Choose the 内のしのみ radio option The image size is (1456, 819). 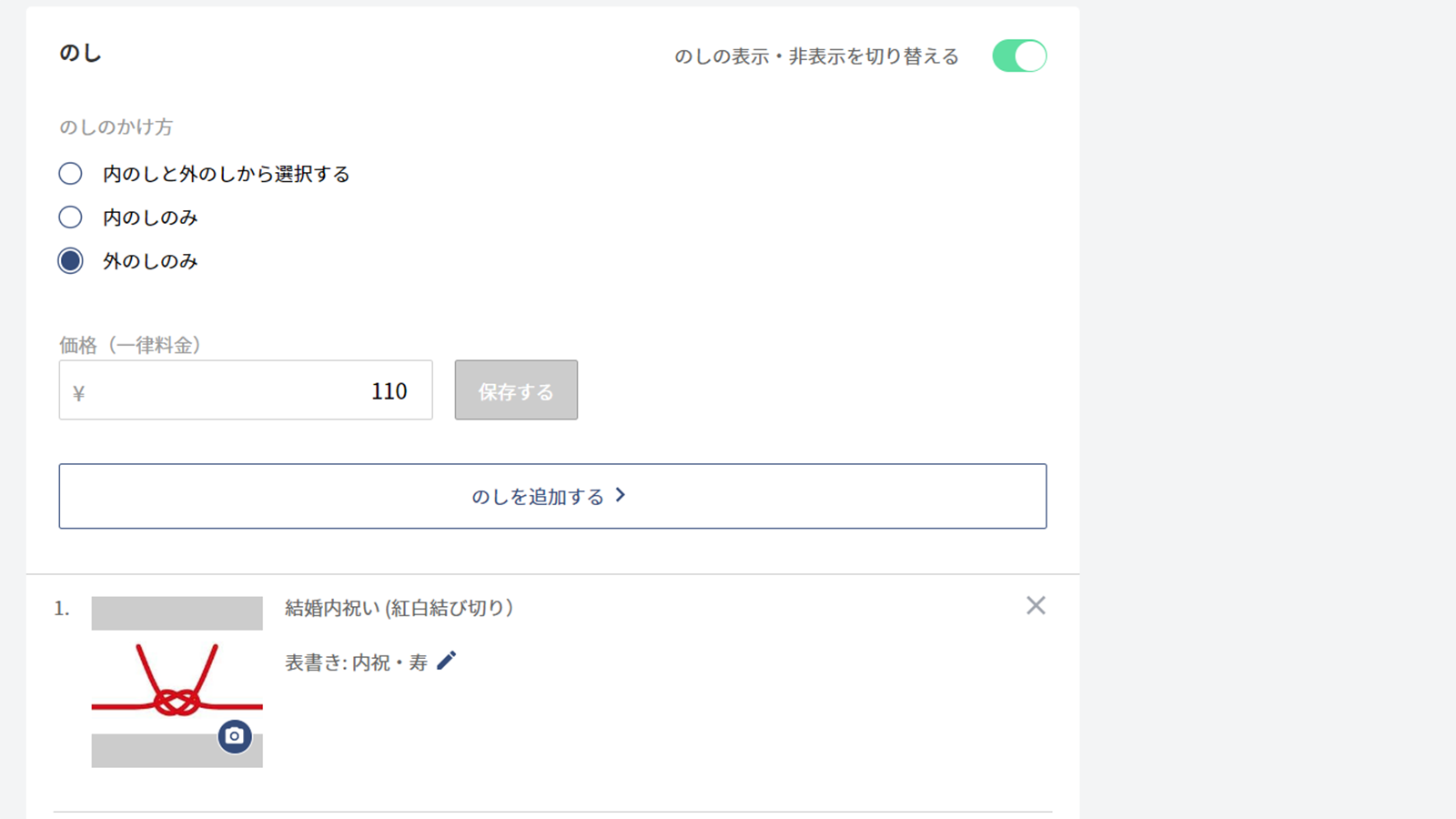(x=70, y=217)
